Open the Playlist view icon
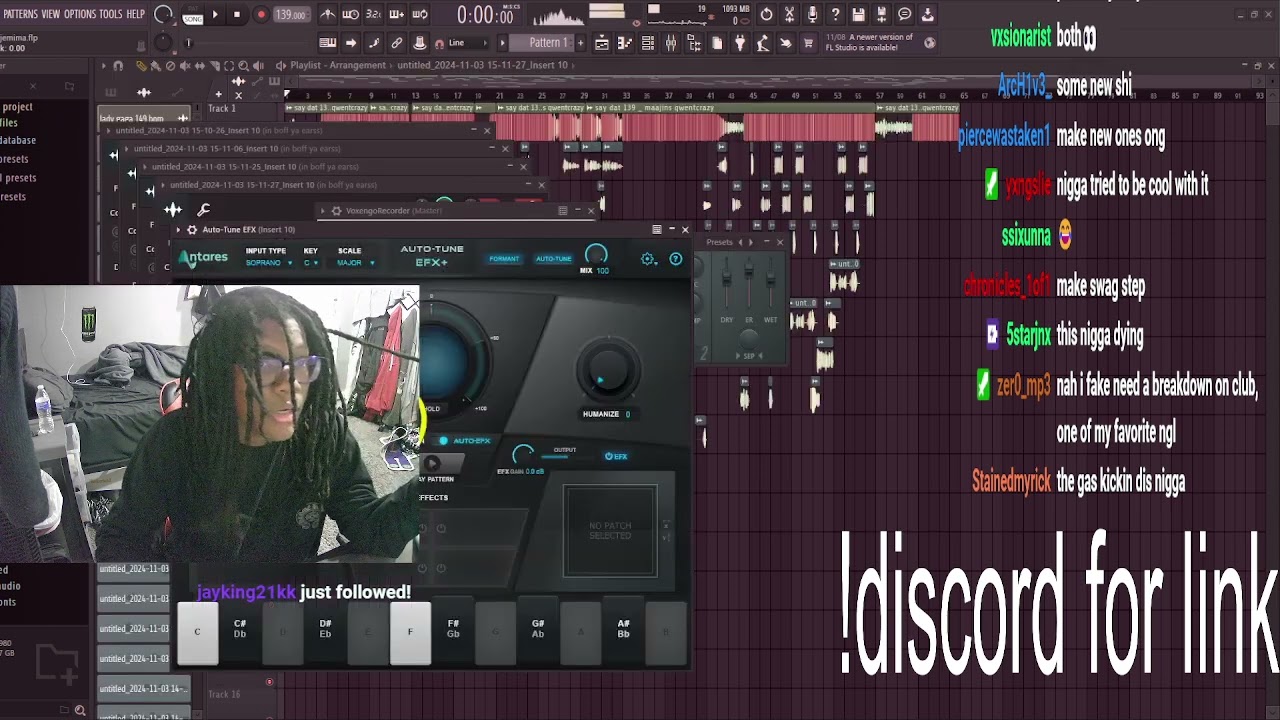Image resolution: width=1280 pixels, height=720 pixels. tap(602, 43)
